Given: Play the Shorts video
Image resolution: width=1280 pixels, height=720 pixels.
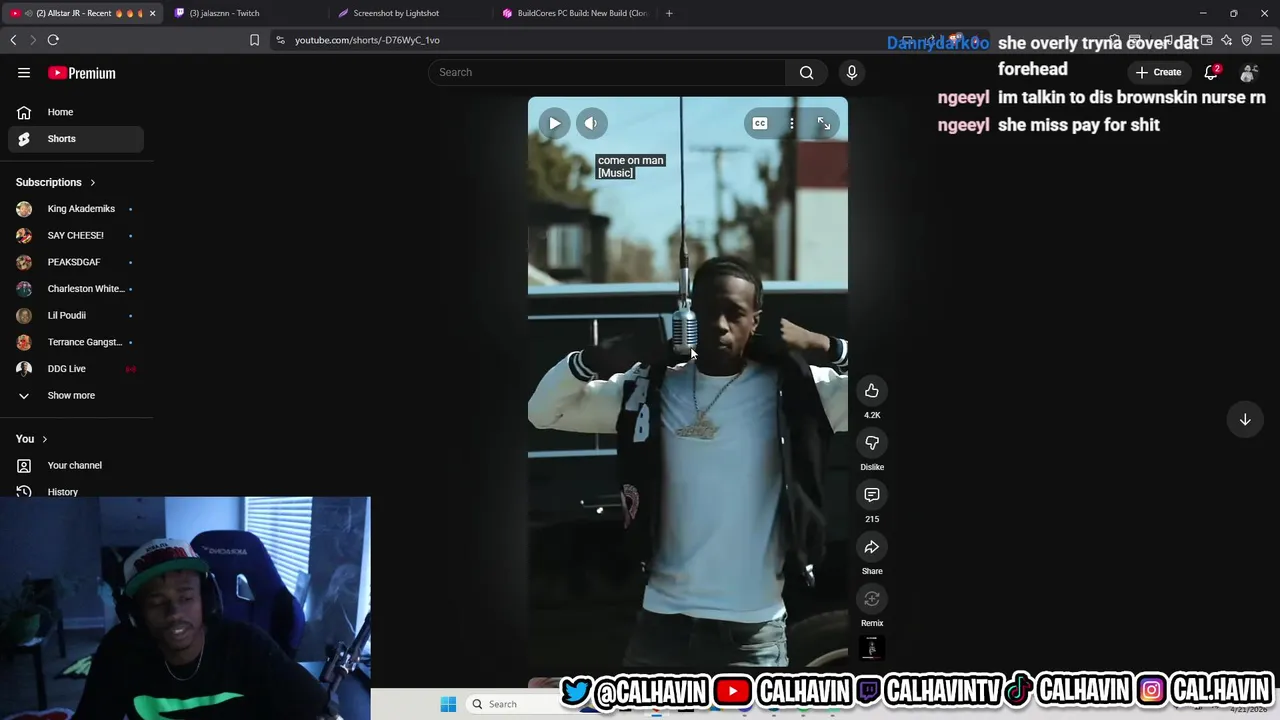Looking at the screenshot, I should (x=554, y=123).
